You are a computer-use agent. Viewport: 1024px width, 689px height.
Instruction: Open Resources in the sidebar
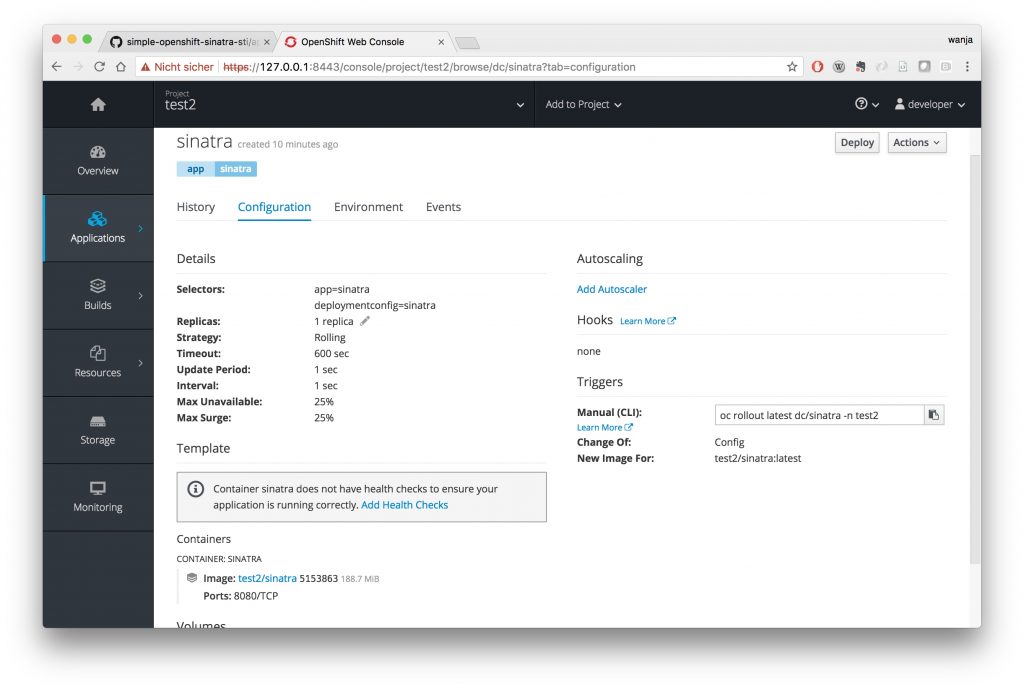98,362
